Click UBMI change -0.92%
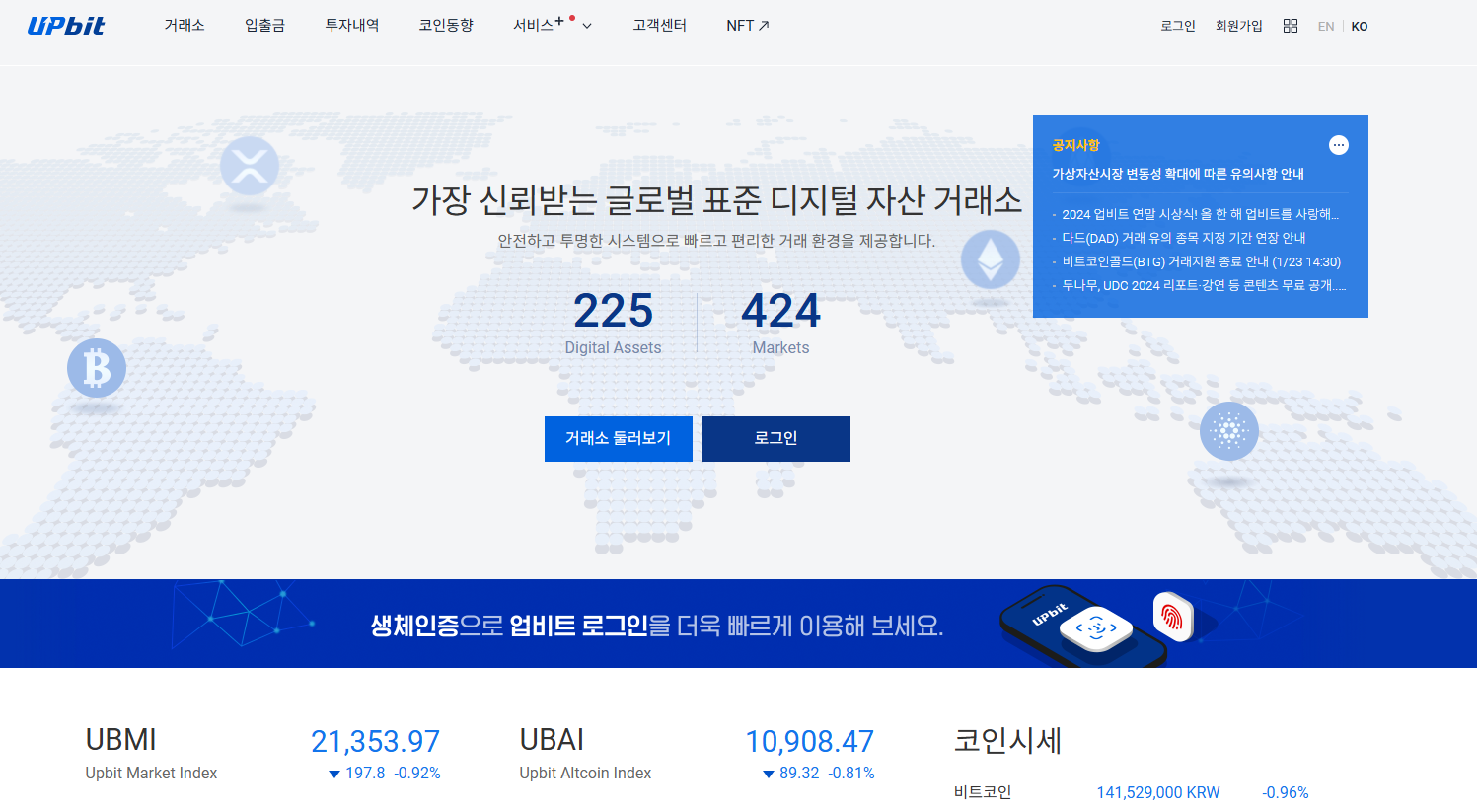Viewport: 1477px width, 812px height. click(417, 774)
